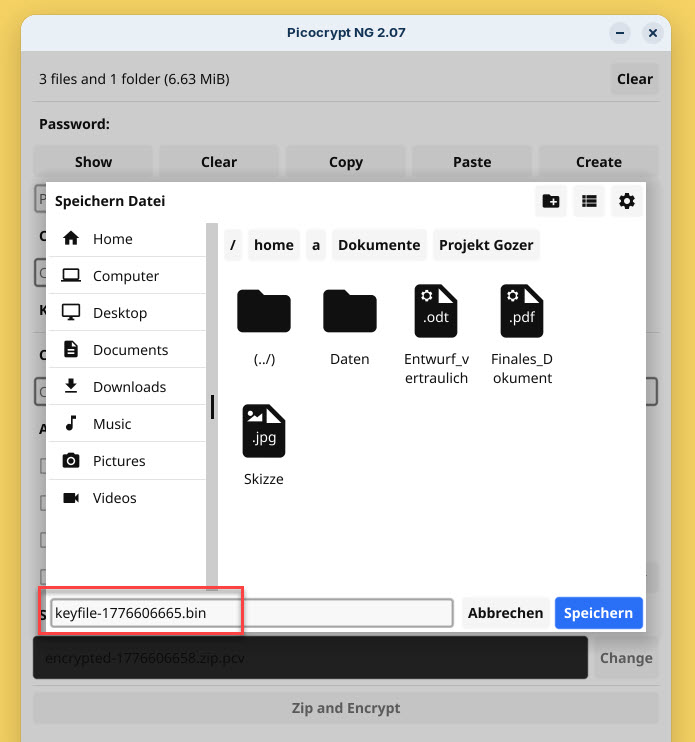Click the sidebar scrollbar handle

(x=211, y=407)
